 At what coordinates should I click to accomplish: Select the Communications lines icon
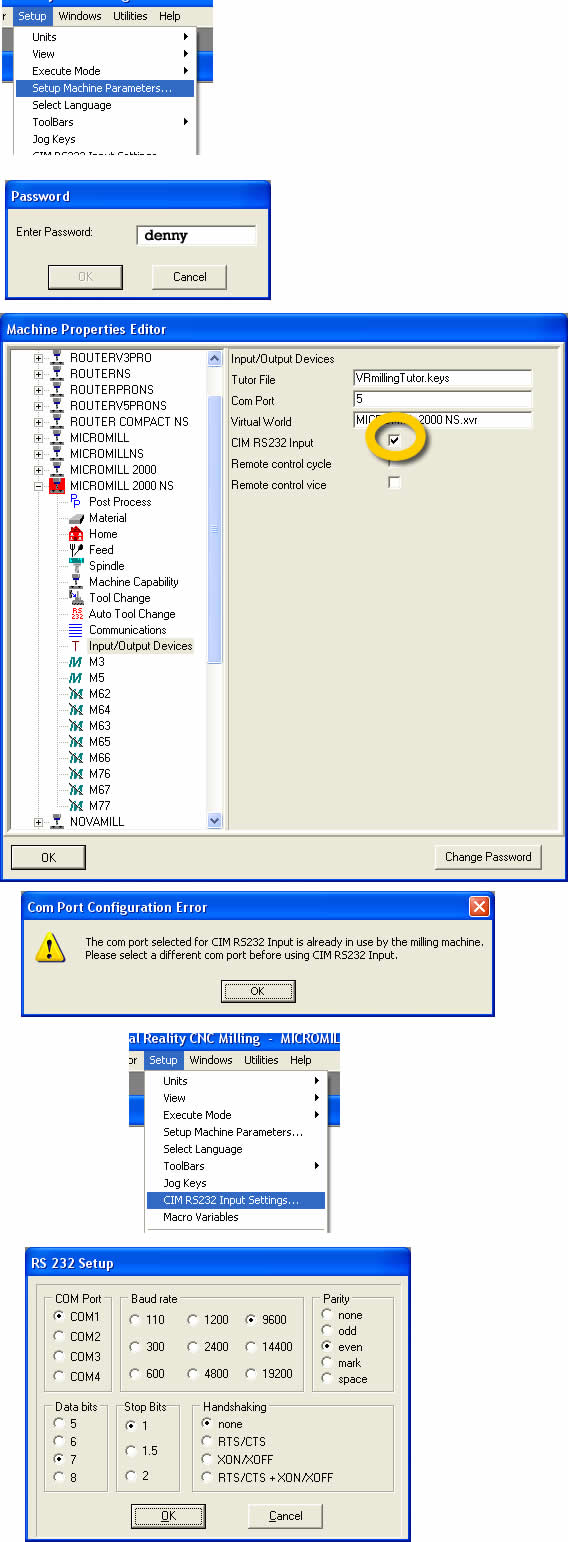76,630
